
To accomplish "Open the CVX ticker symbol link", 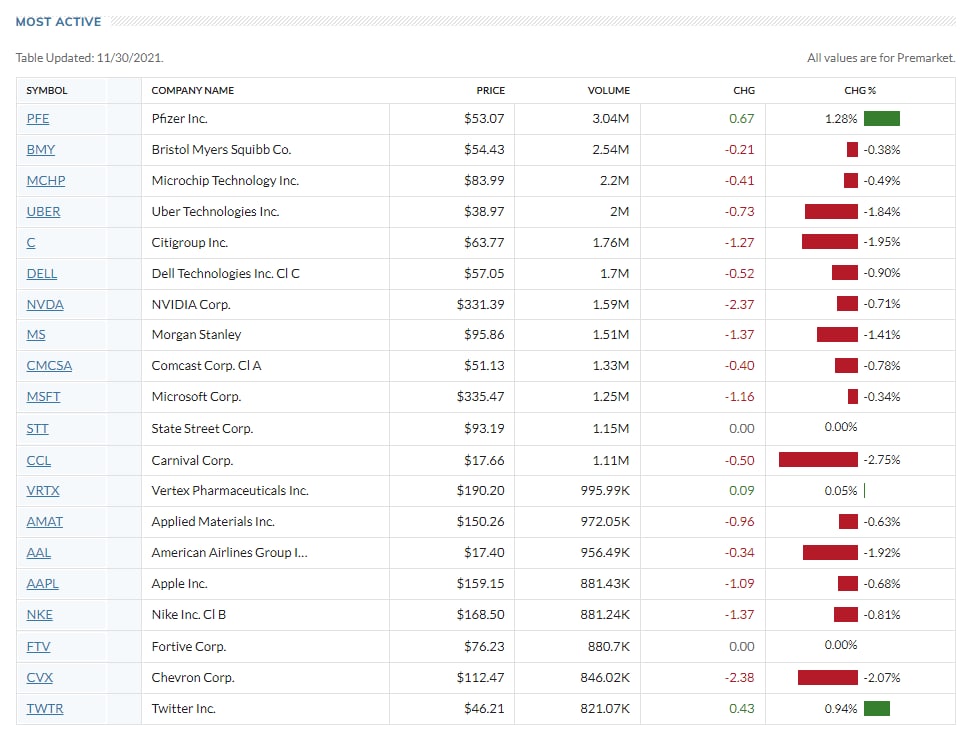I will click(x=40, y=677).
